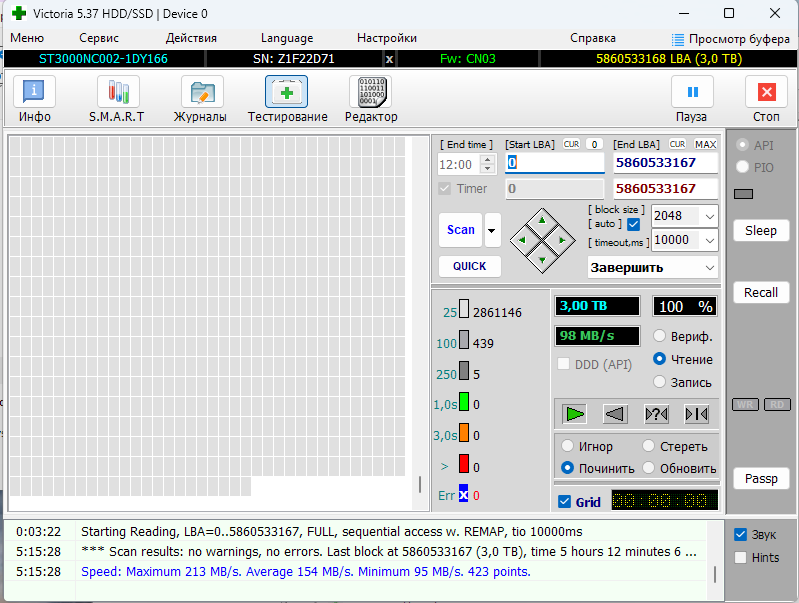The height and width of the screenshot is (603, 799).
Task: Click the CUR button beside Start LBA
Action: [571, 144]
